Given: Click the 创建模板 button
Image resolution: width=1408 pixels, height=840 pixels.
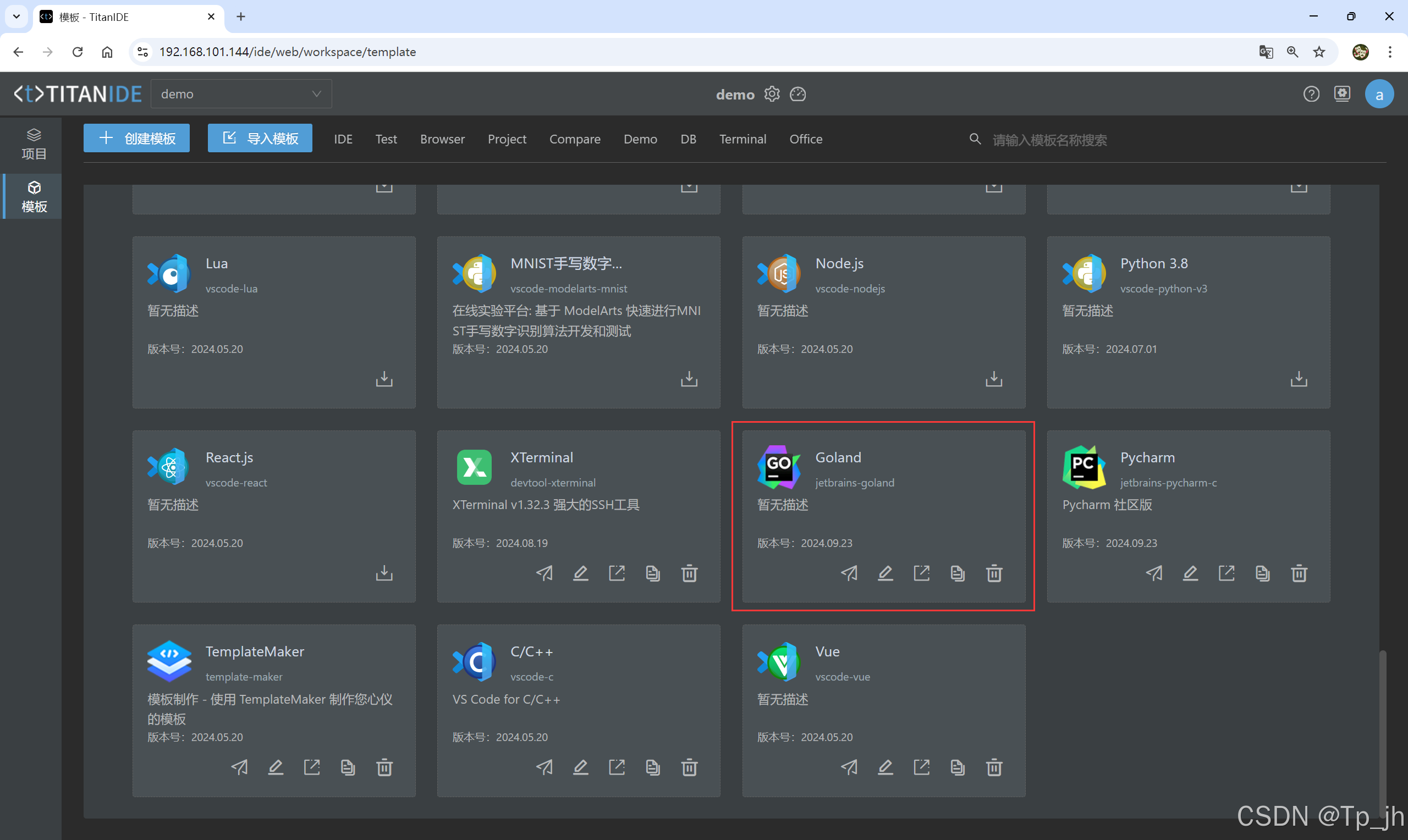Looking at the screenshot, I should [136, 138].
